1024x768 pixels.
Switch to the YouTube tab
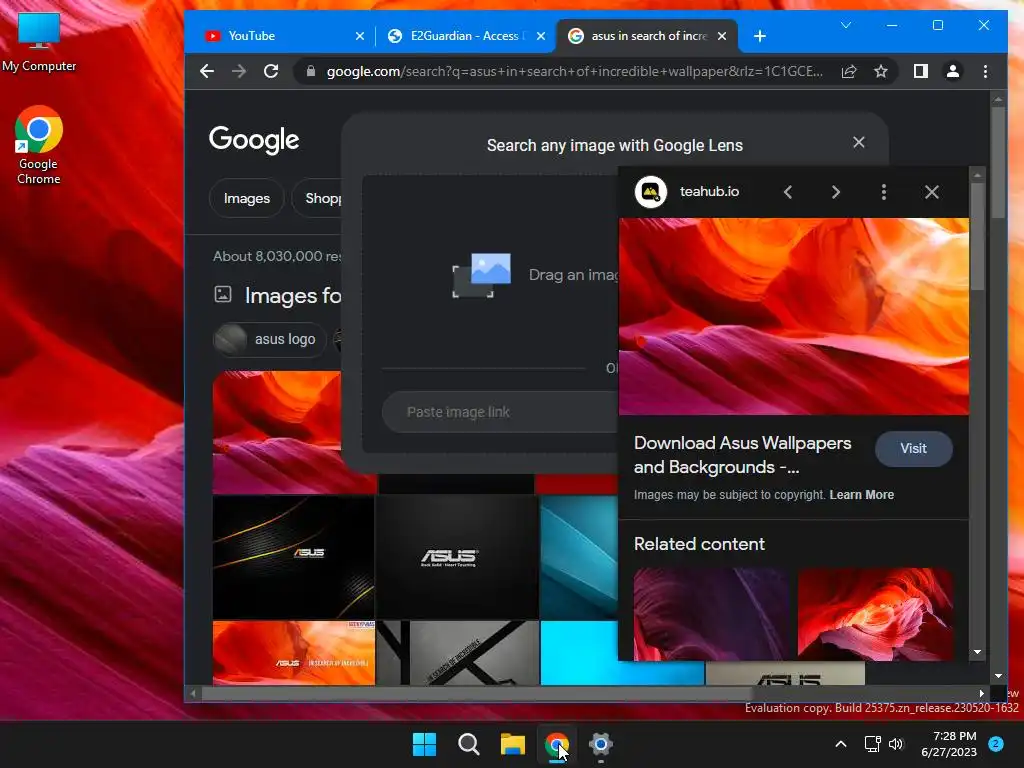click(x=281, y=36)
